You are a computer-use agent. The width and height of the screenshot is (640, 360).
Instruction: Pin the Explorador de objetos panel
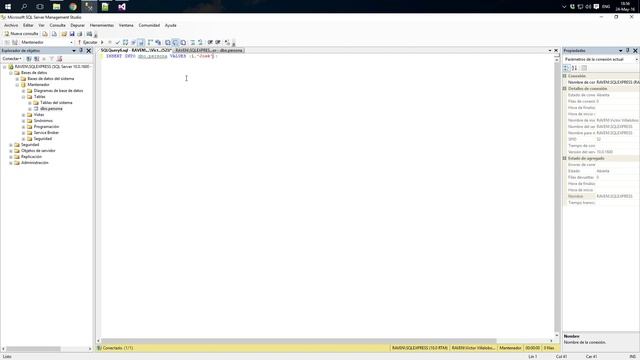81,51
